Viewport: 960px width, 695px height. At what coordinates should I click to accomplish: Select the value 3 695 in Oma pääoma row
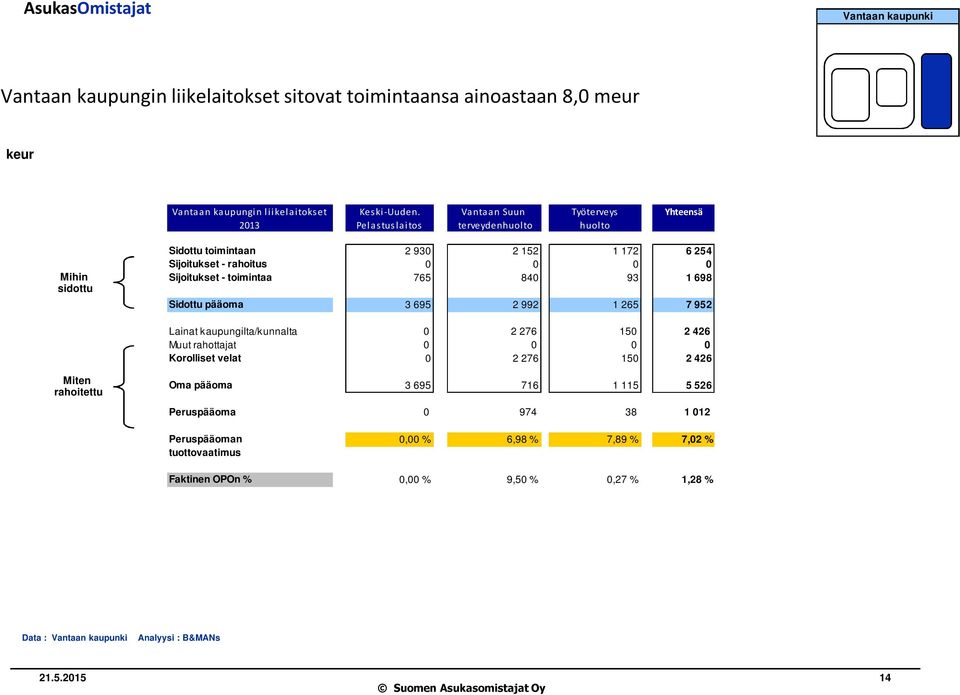point(418,385)
